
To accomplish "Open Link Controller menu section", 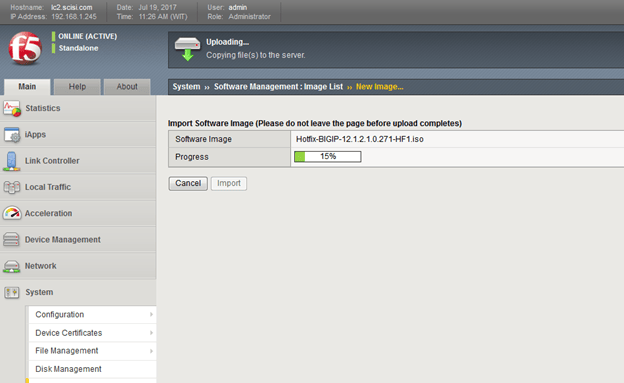I will point(78,161).
